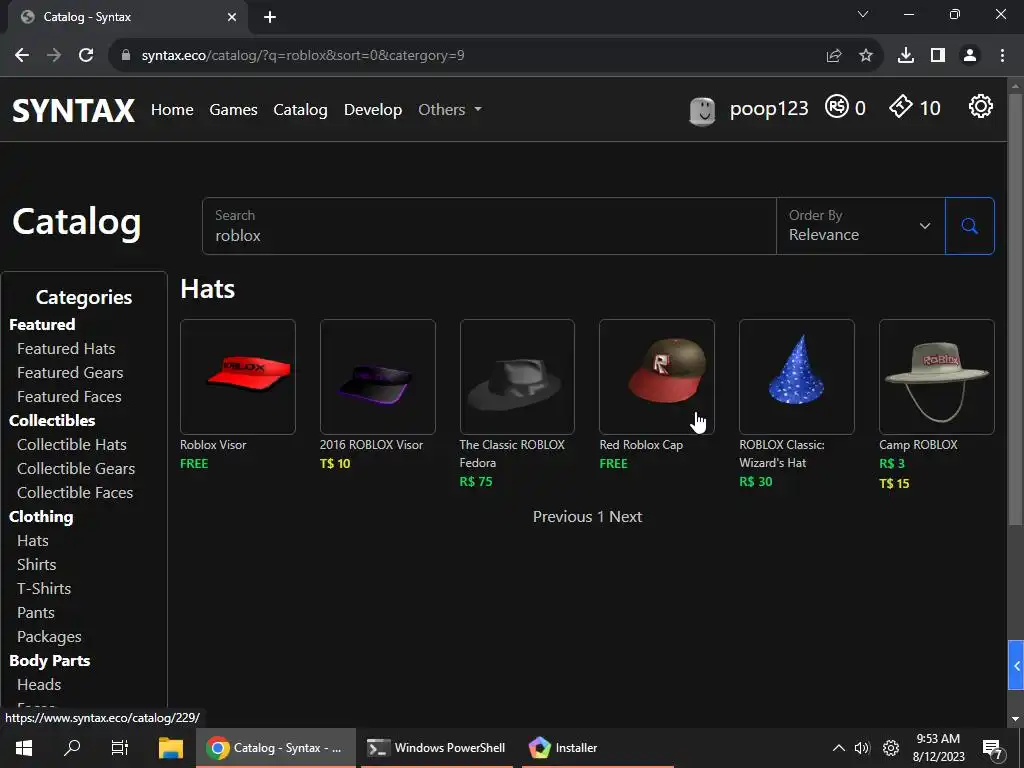Bookmark the page with the star icon
The height and width of the screenshot is (768, 1024).
click(866, 56)
